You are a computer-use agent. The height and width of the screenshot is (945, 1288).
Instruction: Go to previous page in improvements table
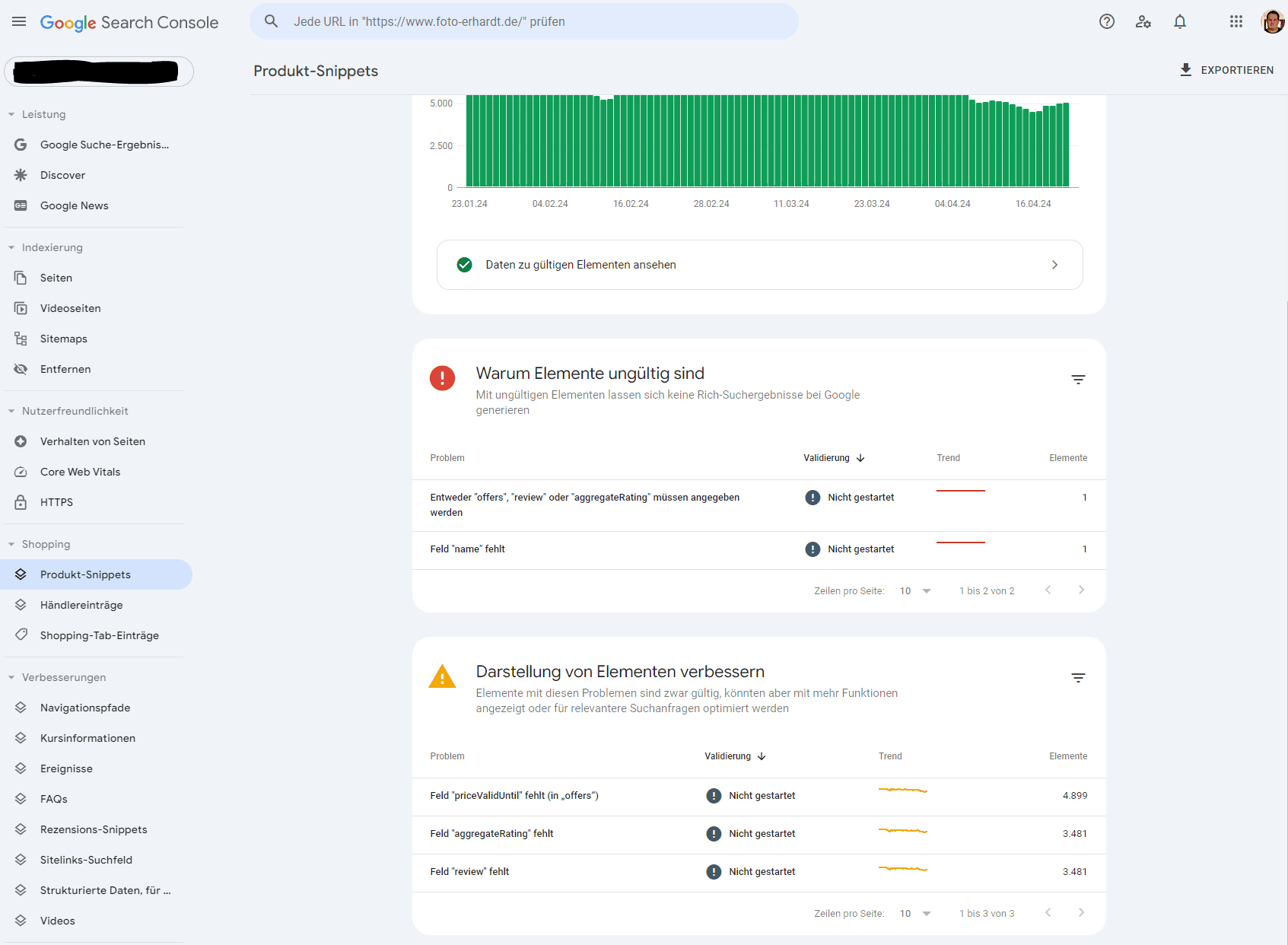(1048, 912)
